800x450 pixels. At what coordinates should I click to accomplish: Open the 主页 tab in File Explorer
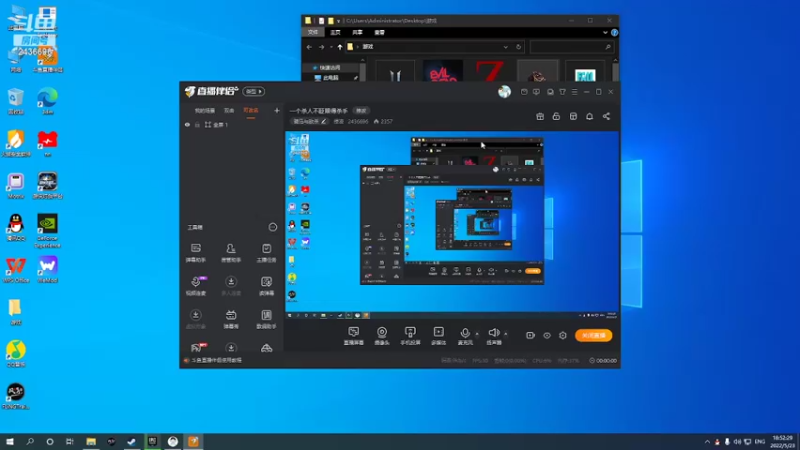pyautogui.click(x=335, y=32)
